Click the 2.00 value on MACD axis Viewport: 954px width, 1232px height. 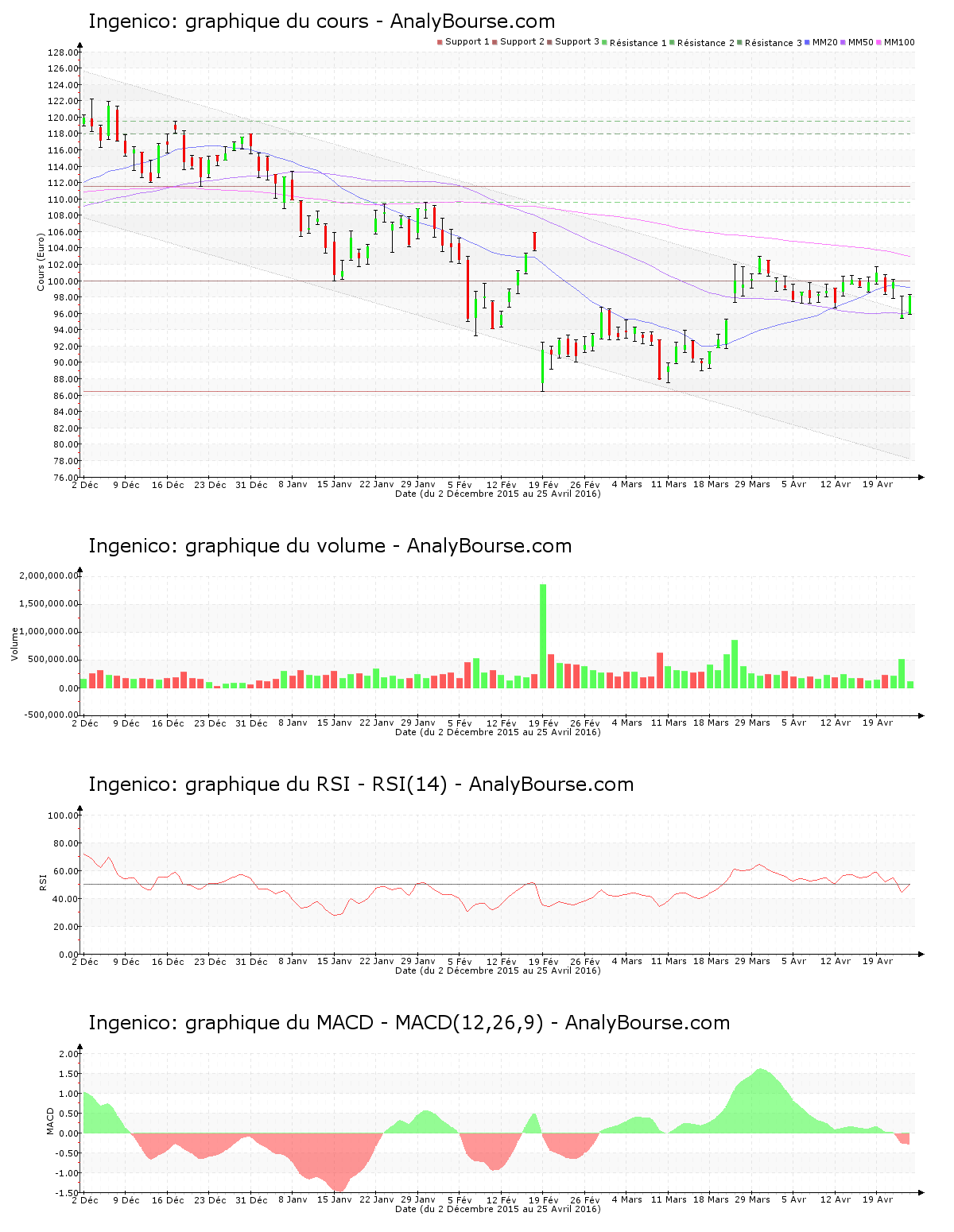click(68, 1054)
